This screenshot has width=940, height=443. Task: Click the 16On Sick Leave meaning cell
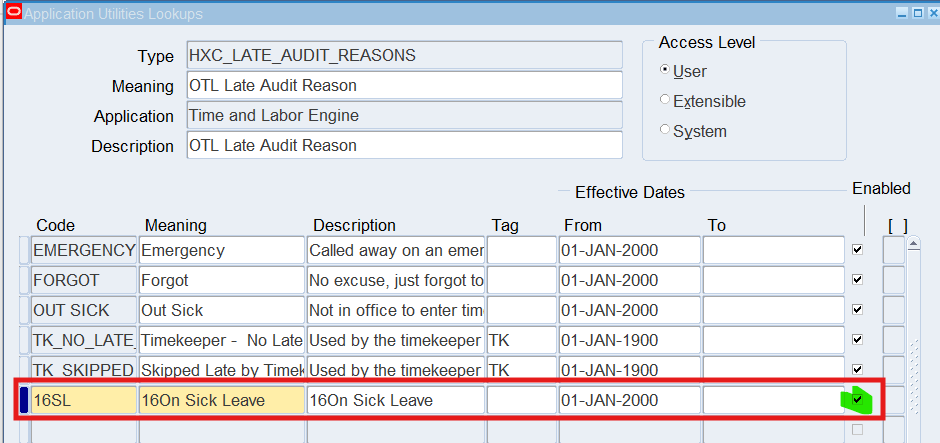click(x=222, y=400)
